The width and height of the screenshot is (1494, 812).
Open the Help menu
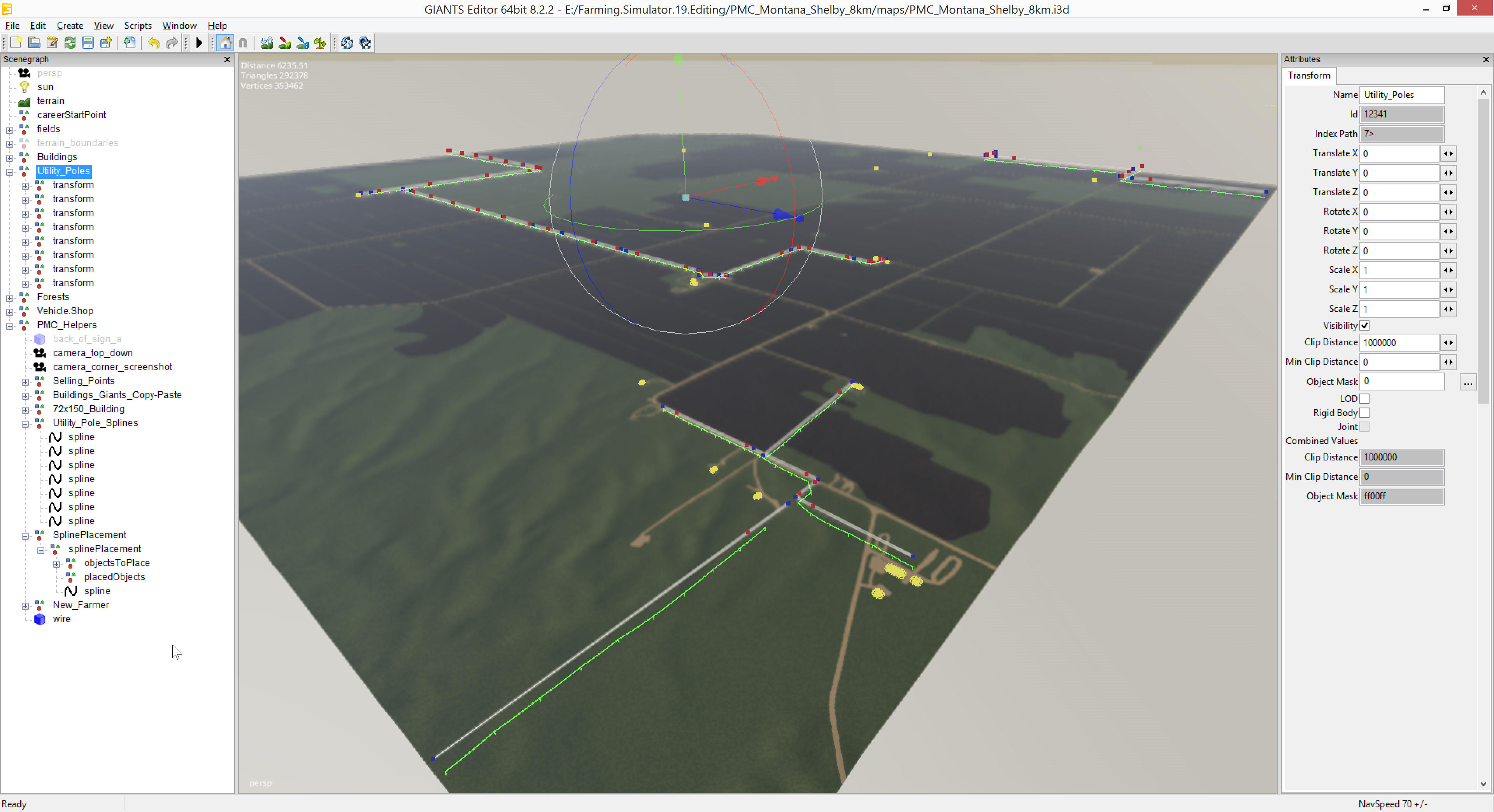pyautogui.click(x=217, y=26)
